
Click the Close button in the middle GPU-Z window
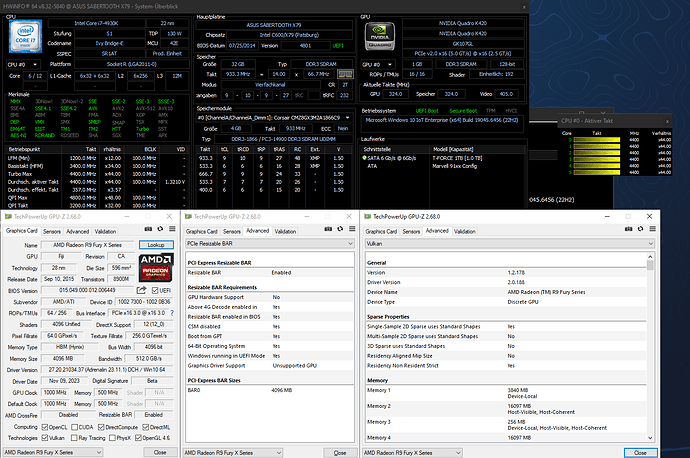click(340, 453)
